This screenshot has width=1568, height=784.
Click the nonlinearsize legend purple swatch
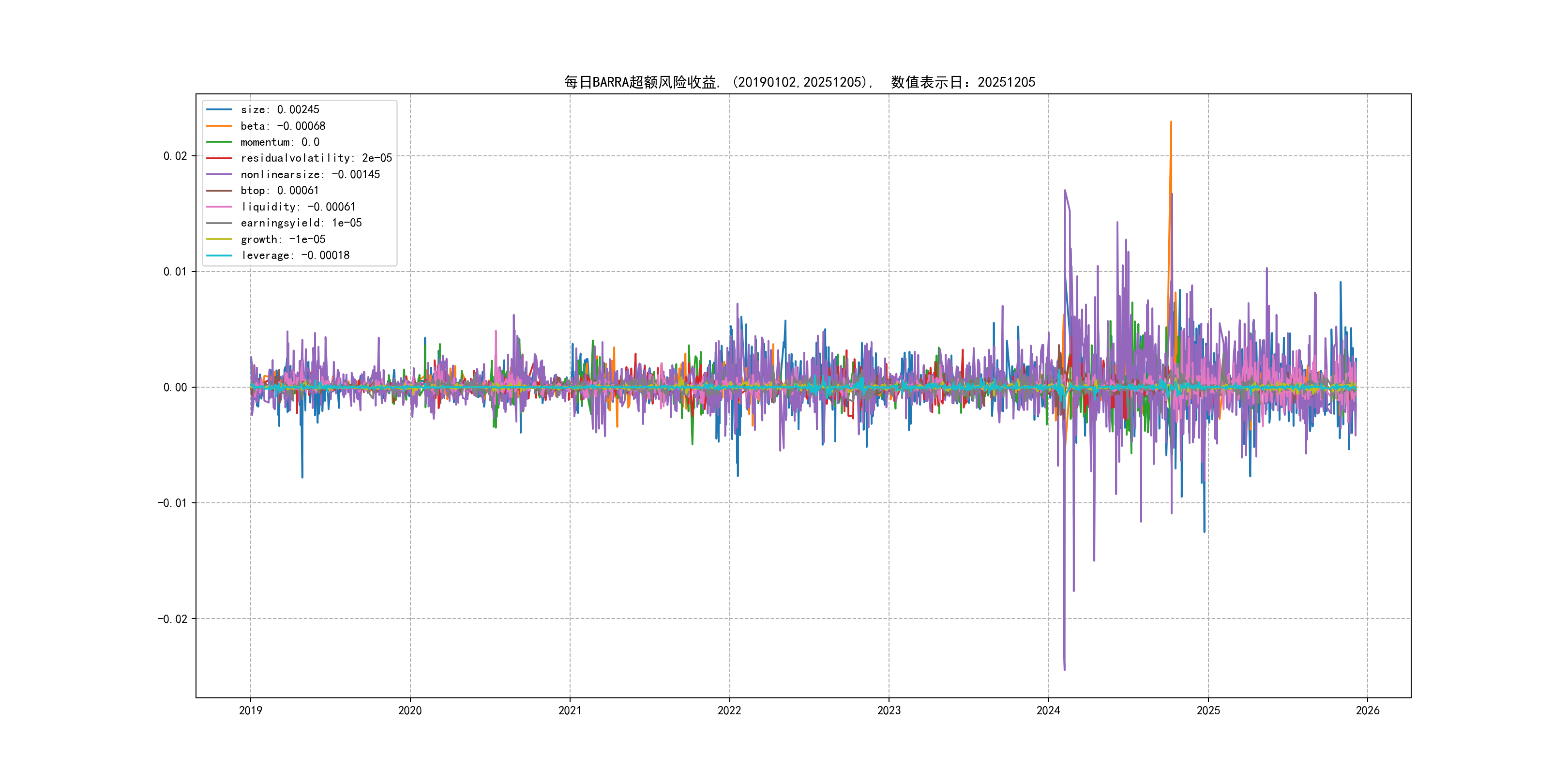219,175
